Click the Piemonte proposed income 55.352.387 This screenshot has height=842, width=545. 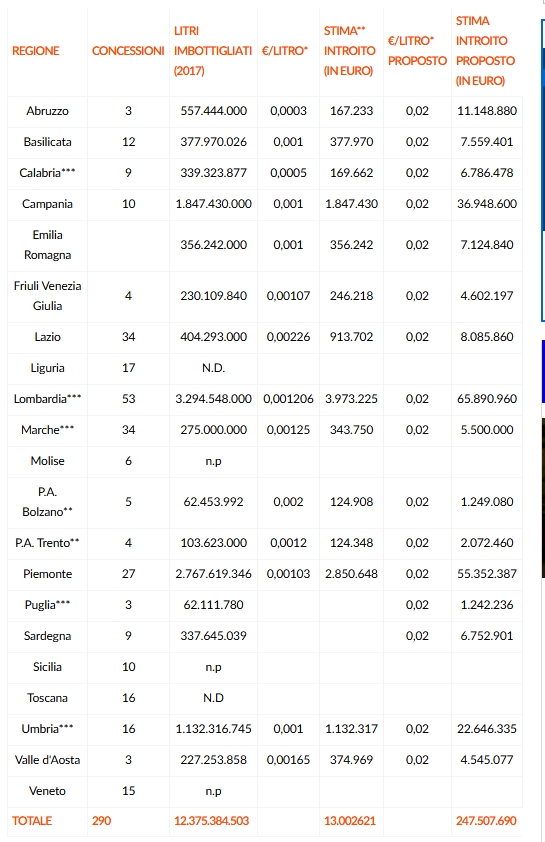(x=486, y=574)
